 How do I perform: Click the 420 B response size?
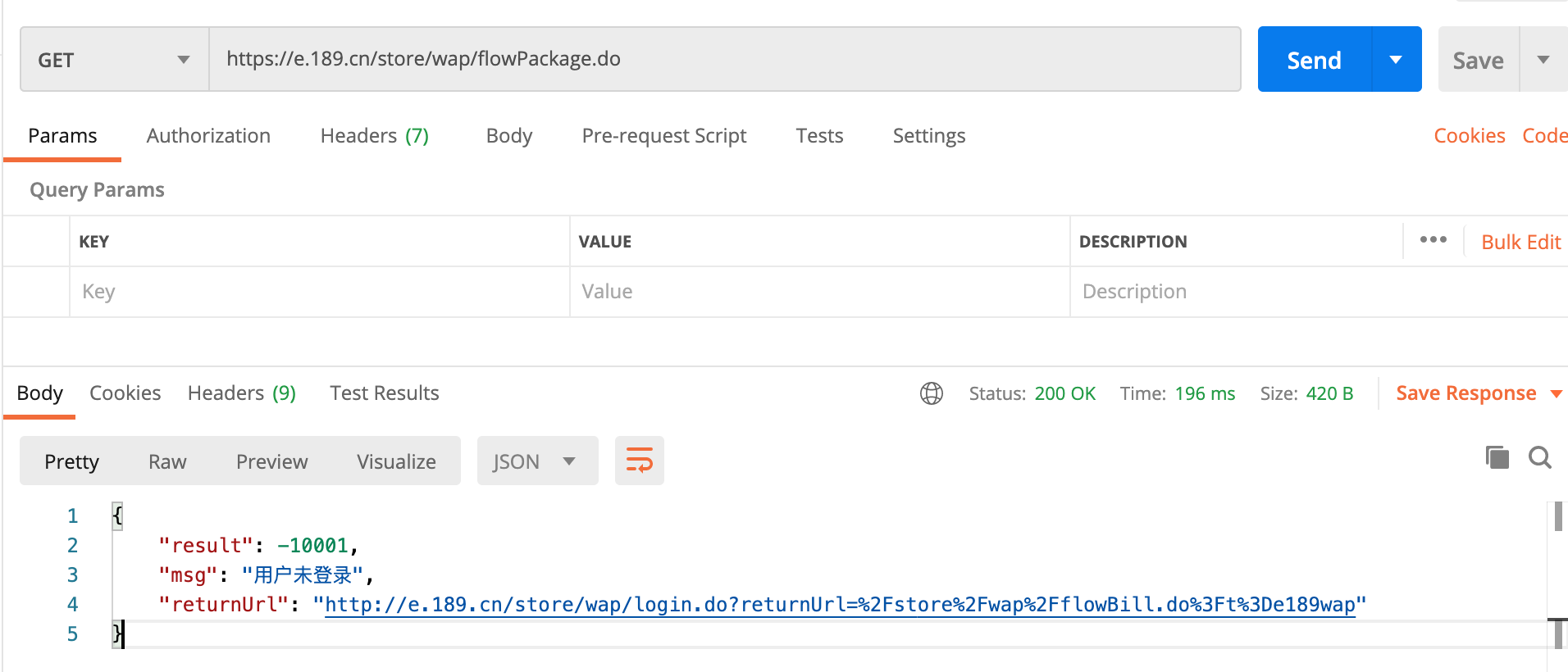pos(1329,393)
